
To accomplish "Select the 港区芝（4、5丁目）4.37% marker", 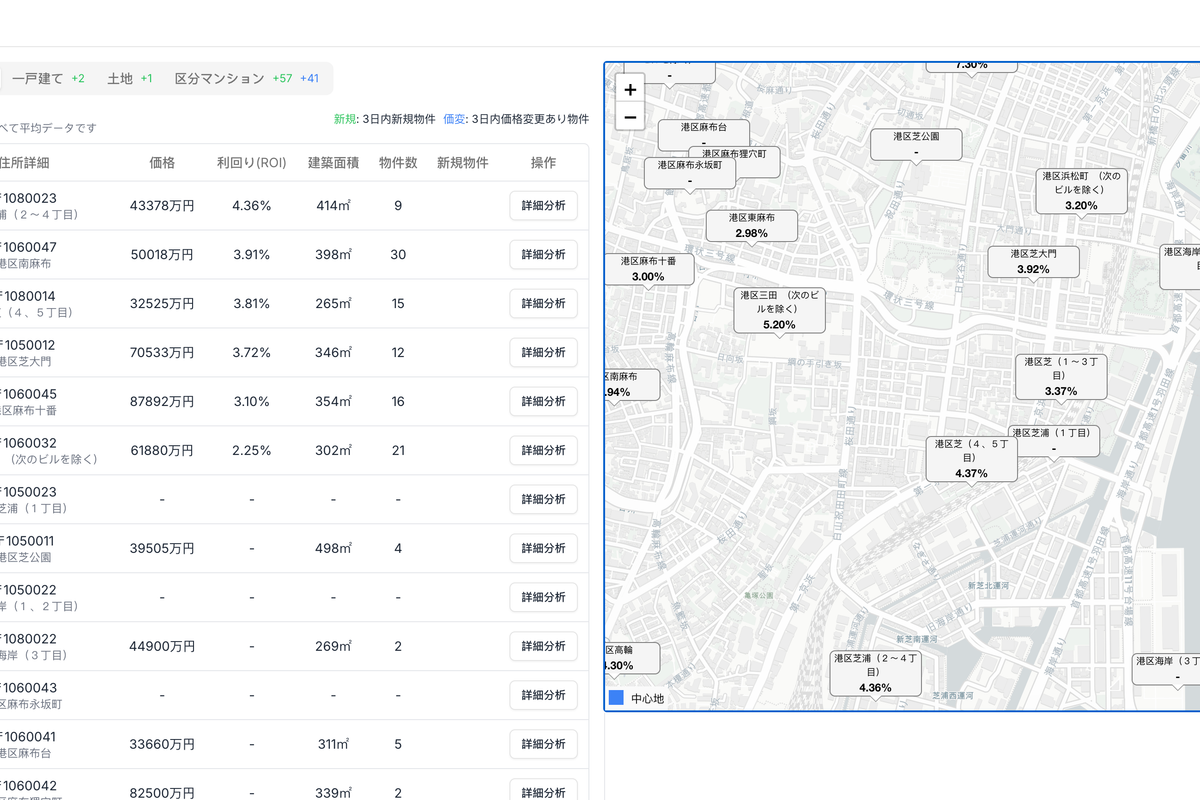I will pos(971,458).
